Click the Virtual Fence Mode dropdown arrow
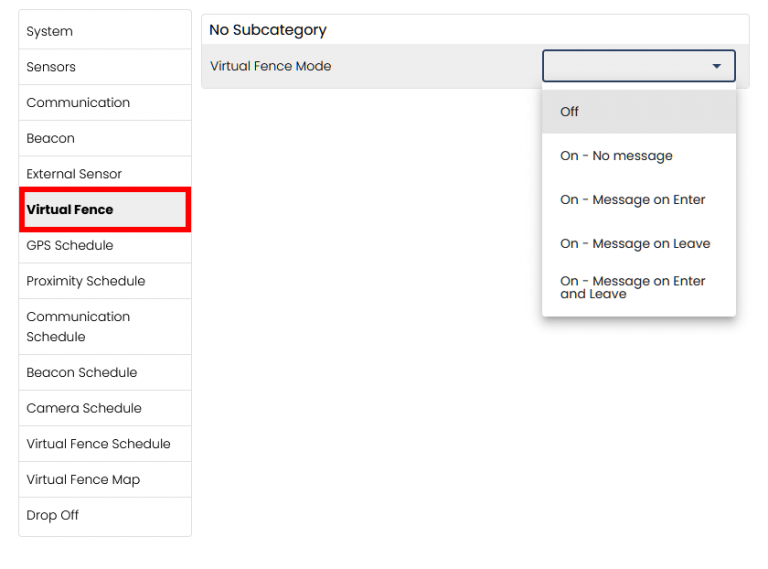The image size is (768, 569). 717,67
